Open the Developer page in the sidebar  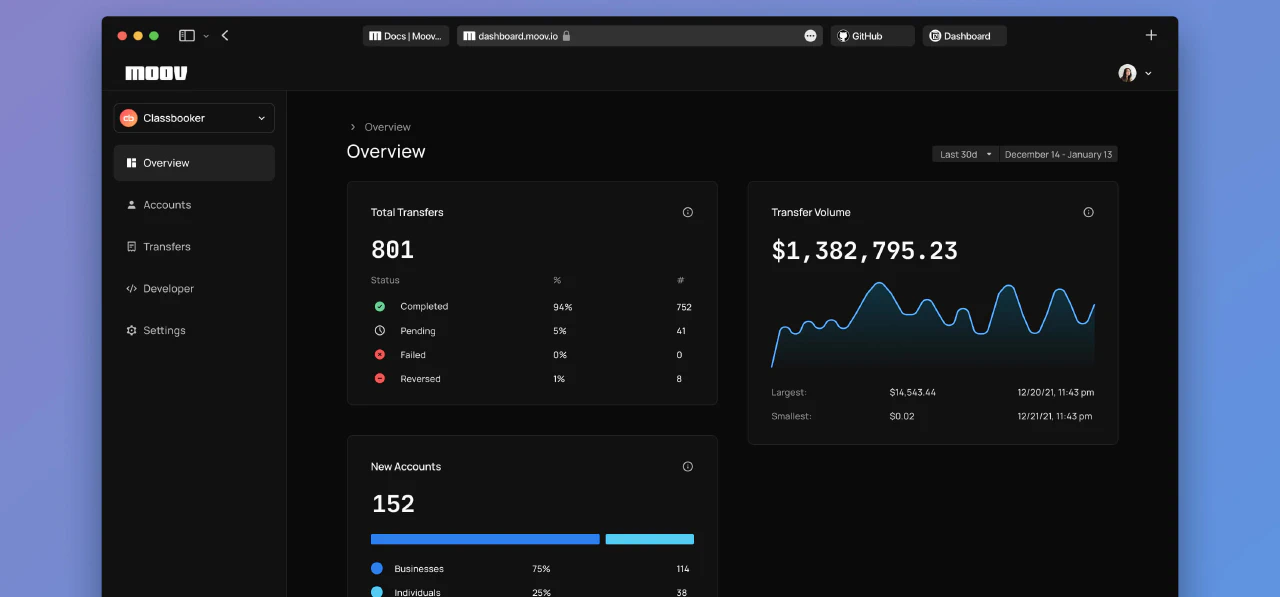coord(194,289)
